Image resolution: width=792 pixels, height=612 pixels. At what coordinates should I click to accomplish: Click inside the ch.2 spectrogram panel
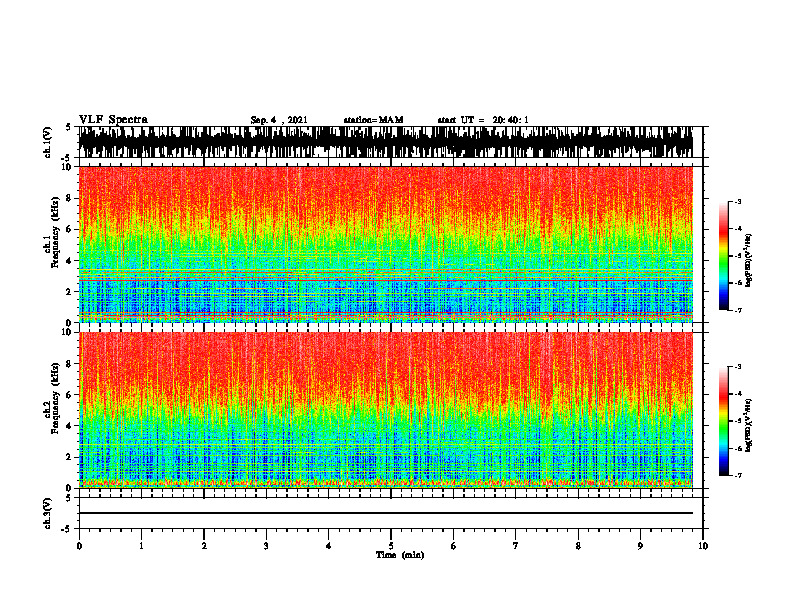click(386, 410)
